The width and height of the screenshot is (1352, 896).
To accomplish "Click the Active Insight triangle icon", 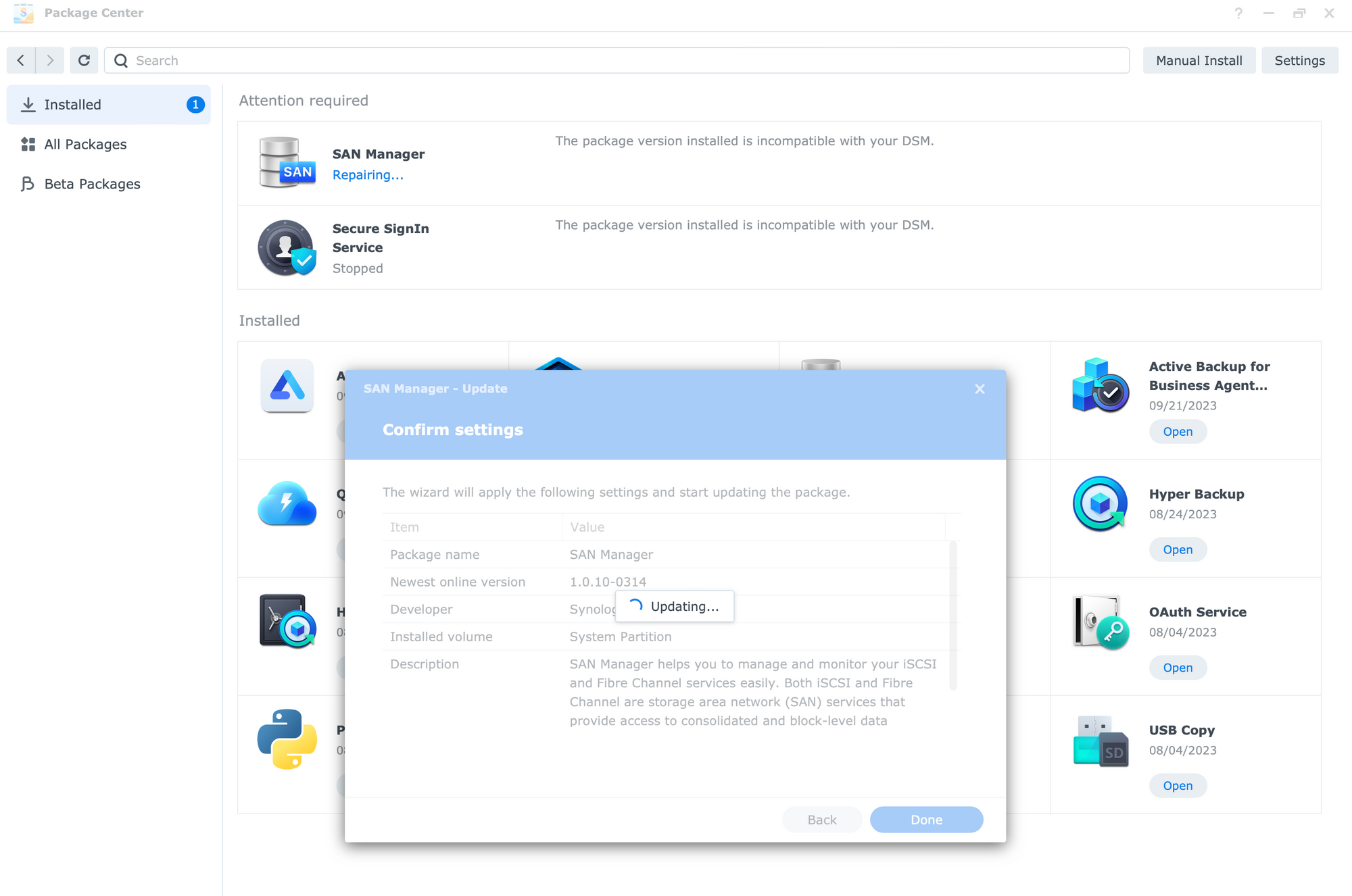I will (x=287, y=386).
